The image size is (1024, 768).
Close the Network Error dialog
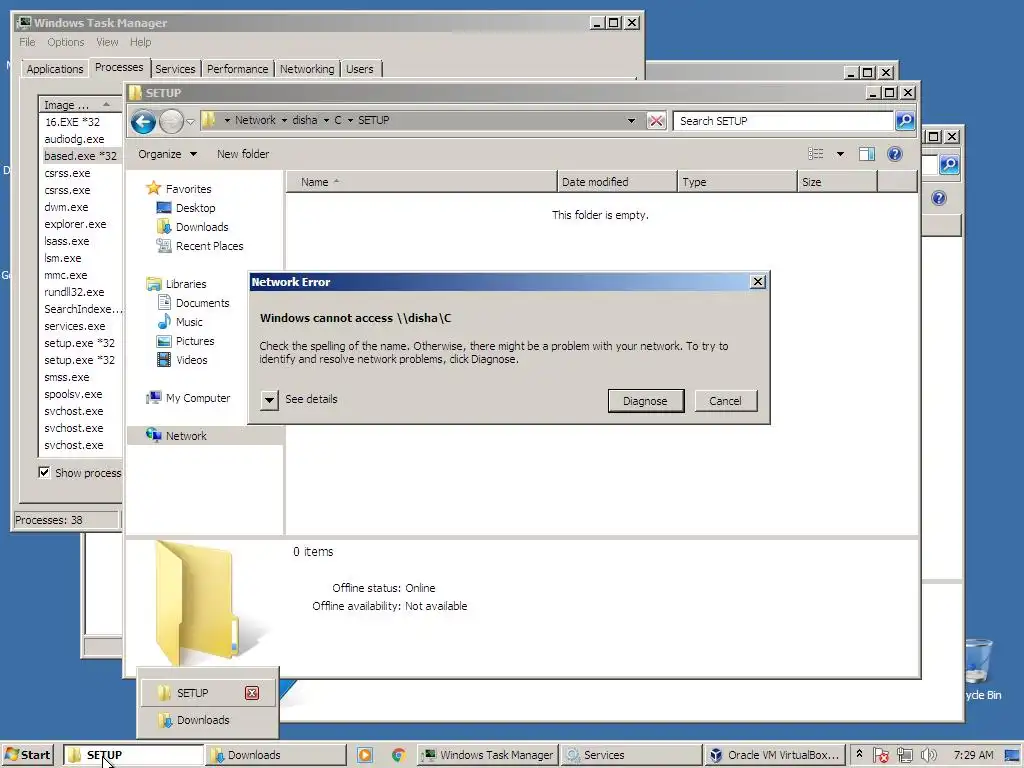[758, 281]
